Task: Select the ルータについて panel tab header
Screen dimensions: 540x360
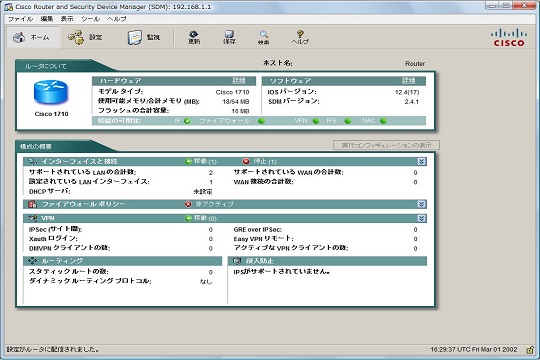Action: (45, 66)
